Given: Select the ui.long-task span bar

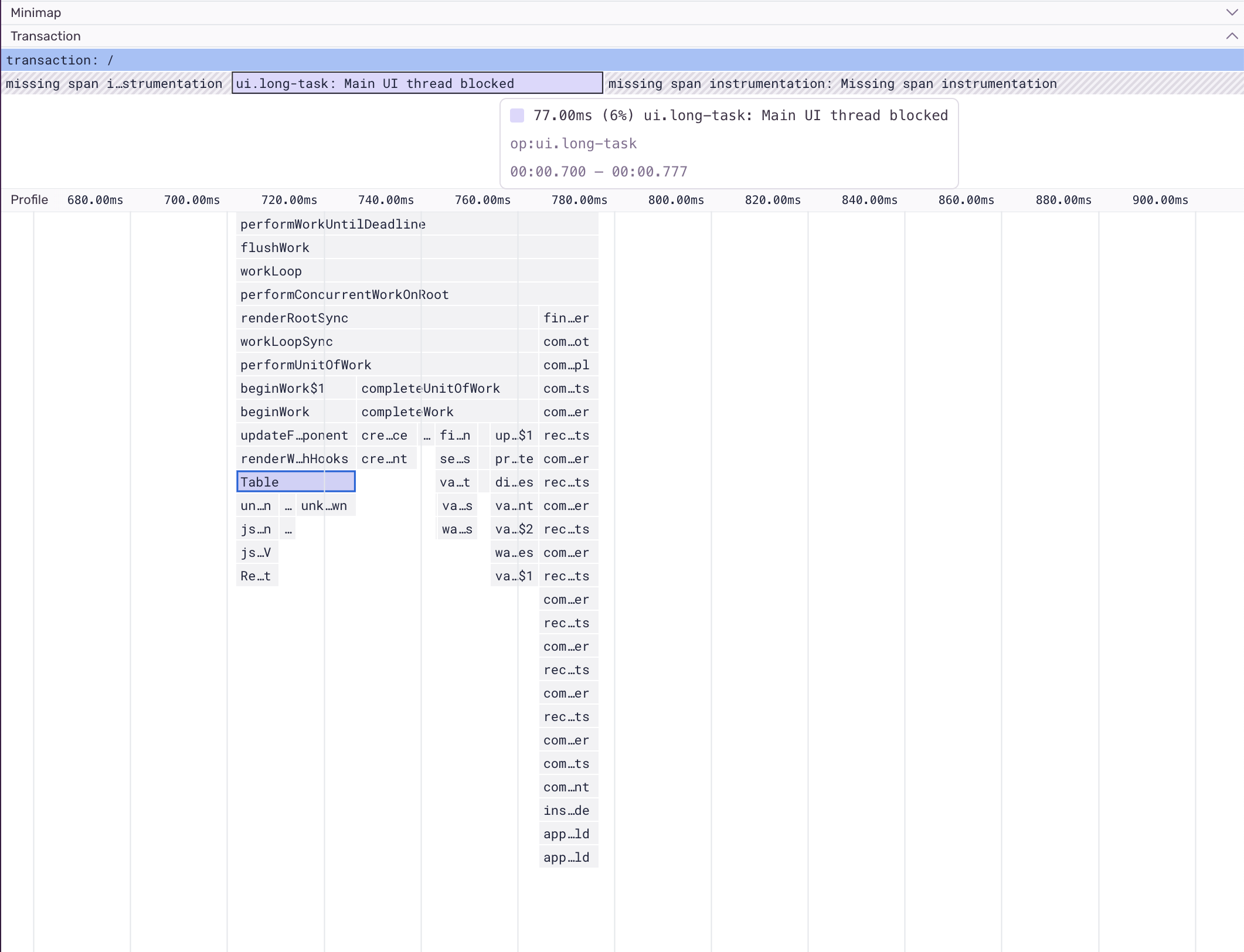Looking at the screenshot, I should [x=417, y=83].
